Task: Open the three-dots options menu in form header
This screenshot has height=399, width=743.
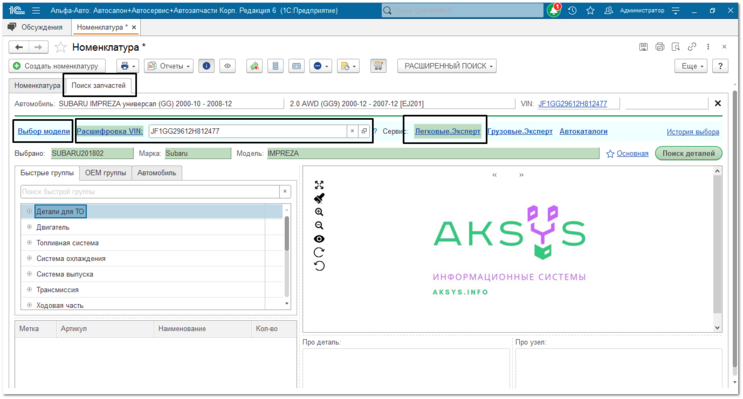Action: pos(708,46)
